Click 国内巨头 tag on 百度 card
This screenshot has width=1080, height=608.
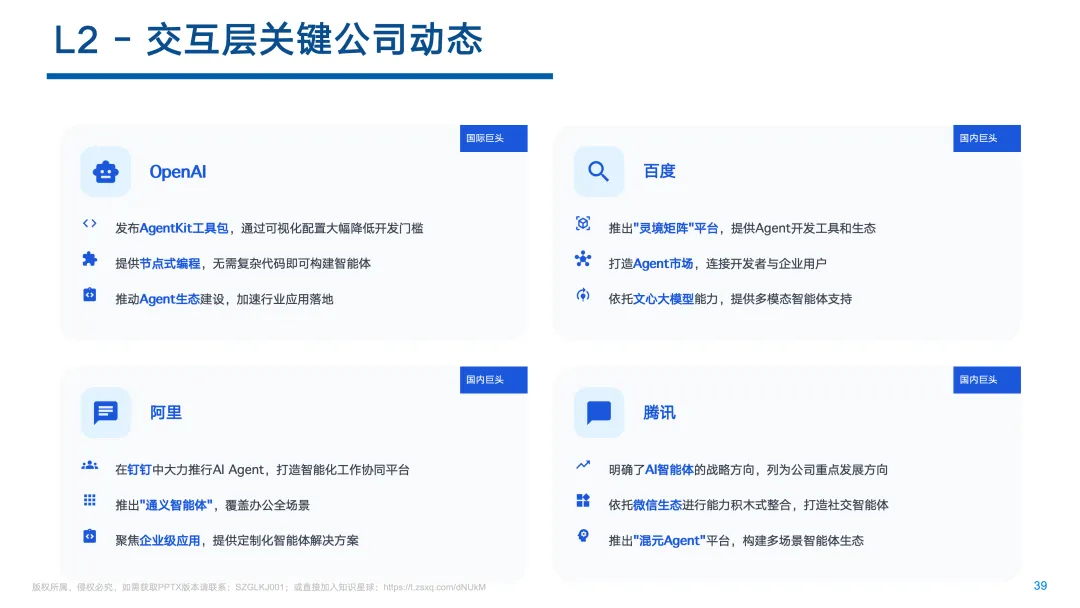point(987,138)
